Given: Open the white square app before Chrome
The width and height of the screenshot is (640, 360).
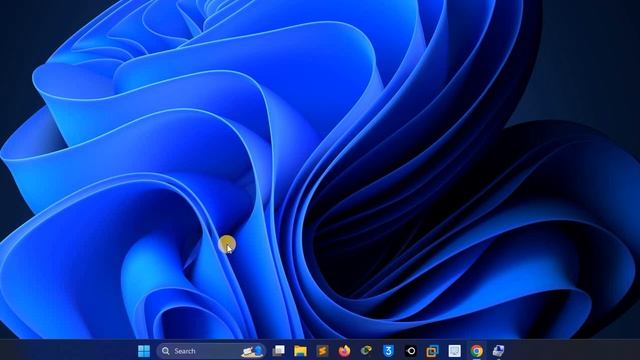Looking at the screenshot, I should click(x=455, y=351).
